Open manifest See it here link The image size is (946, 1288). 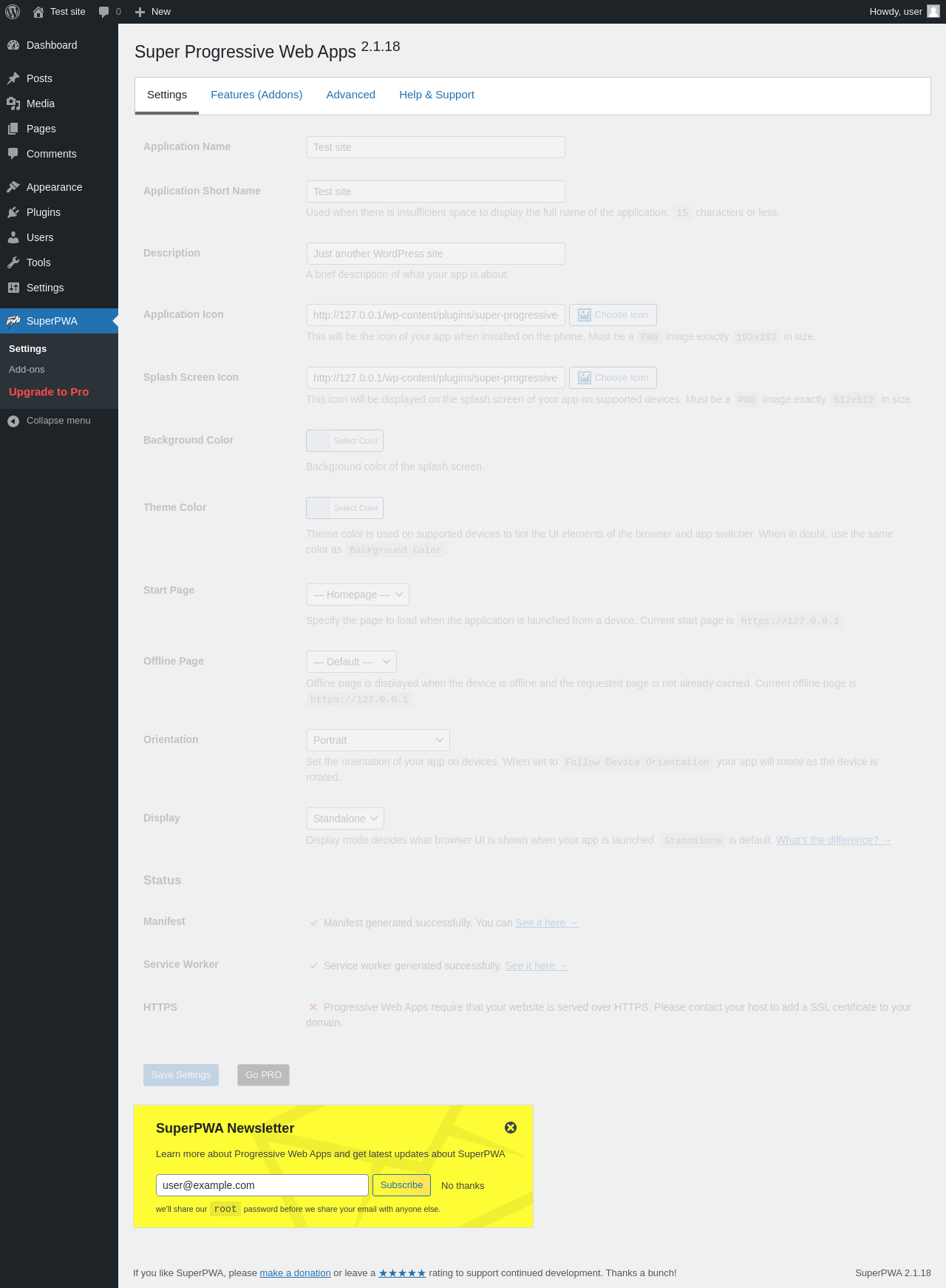(547, 923)
